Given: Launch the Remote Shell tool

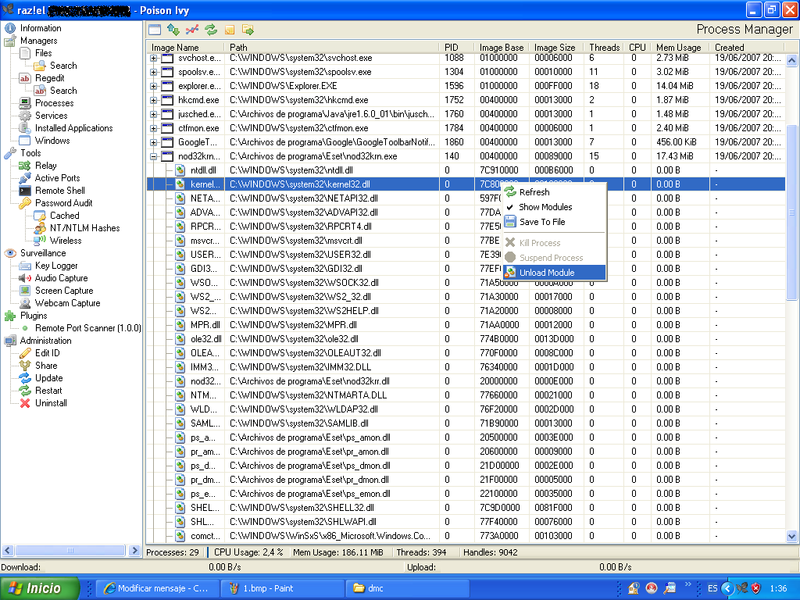Looking at the screenshot, I should (x=60, y=191).
